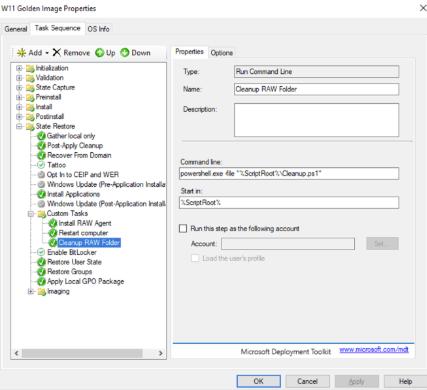The image size is (427, 390).
Task: Click the tree scrollbar right arrow
Action: [x=160, y=353]
